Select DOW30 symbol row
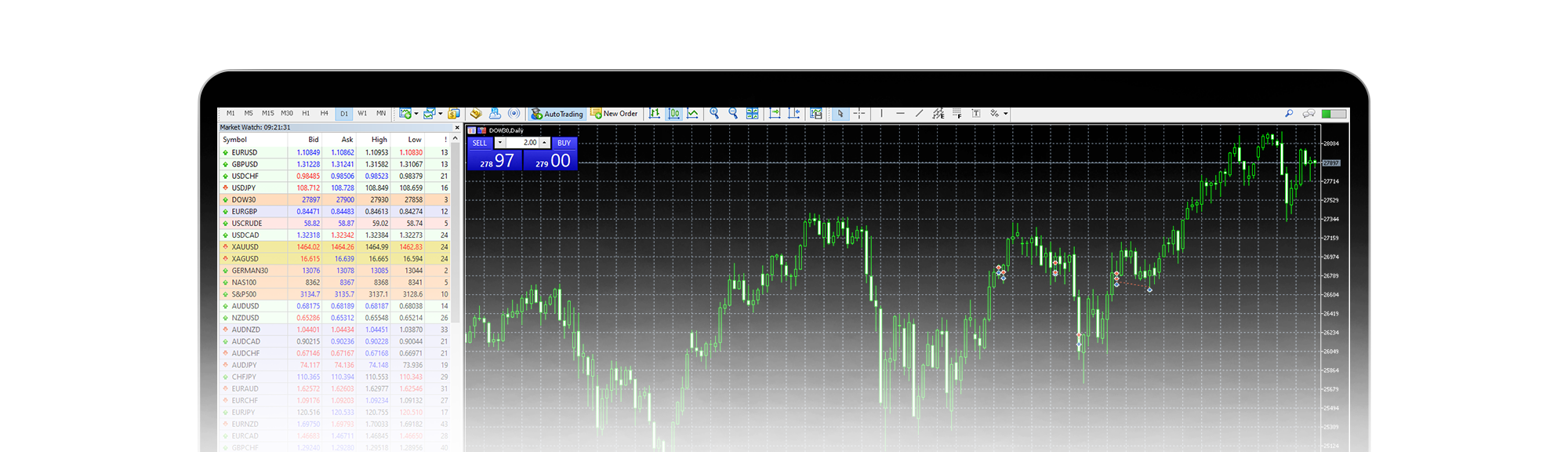Screen dimensions: 1568x452 click(x=336, y=199)
